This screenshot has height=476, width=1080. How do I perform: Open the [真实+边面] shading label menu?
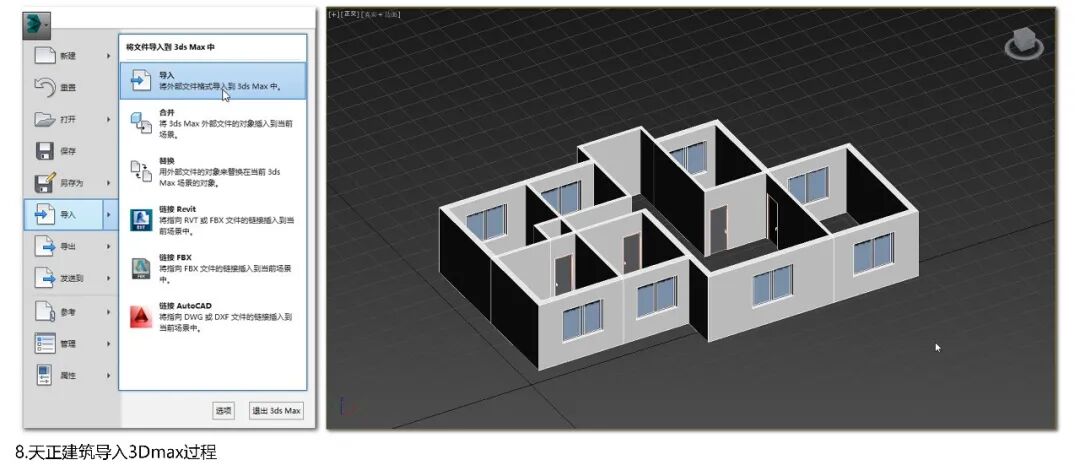click(x=381, y=14)
